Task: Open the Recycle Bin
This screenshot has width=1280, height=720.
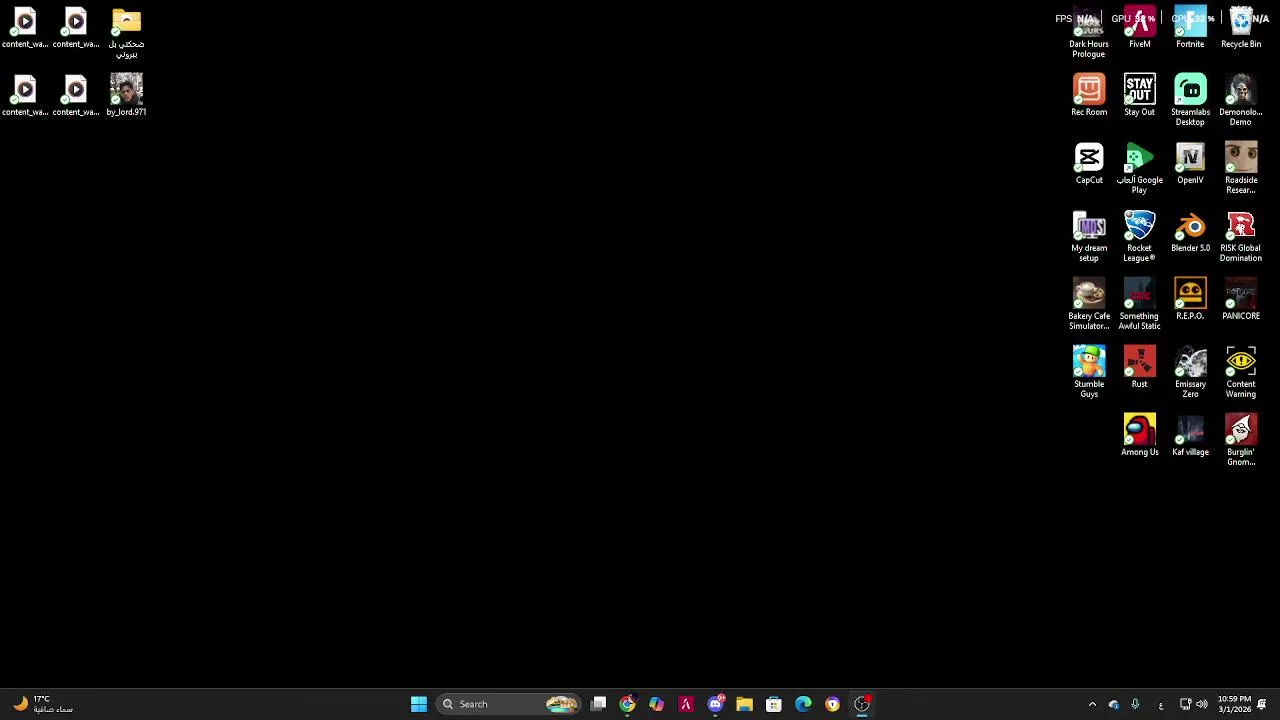Action: click(x=1241, y=28)
